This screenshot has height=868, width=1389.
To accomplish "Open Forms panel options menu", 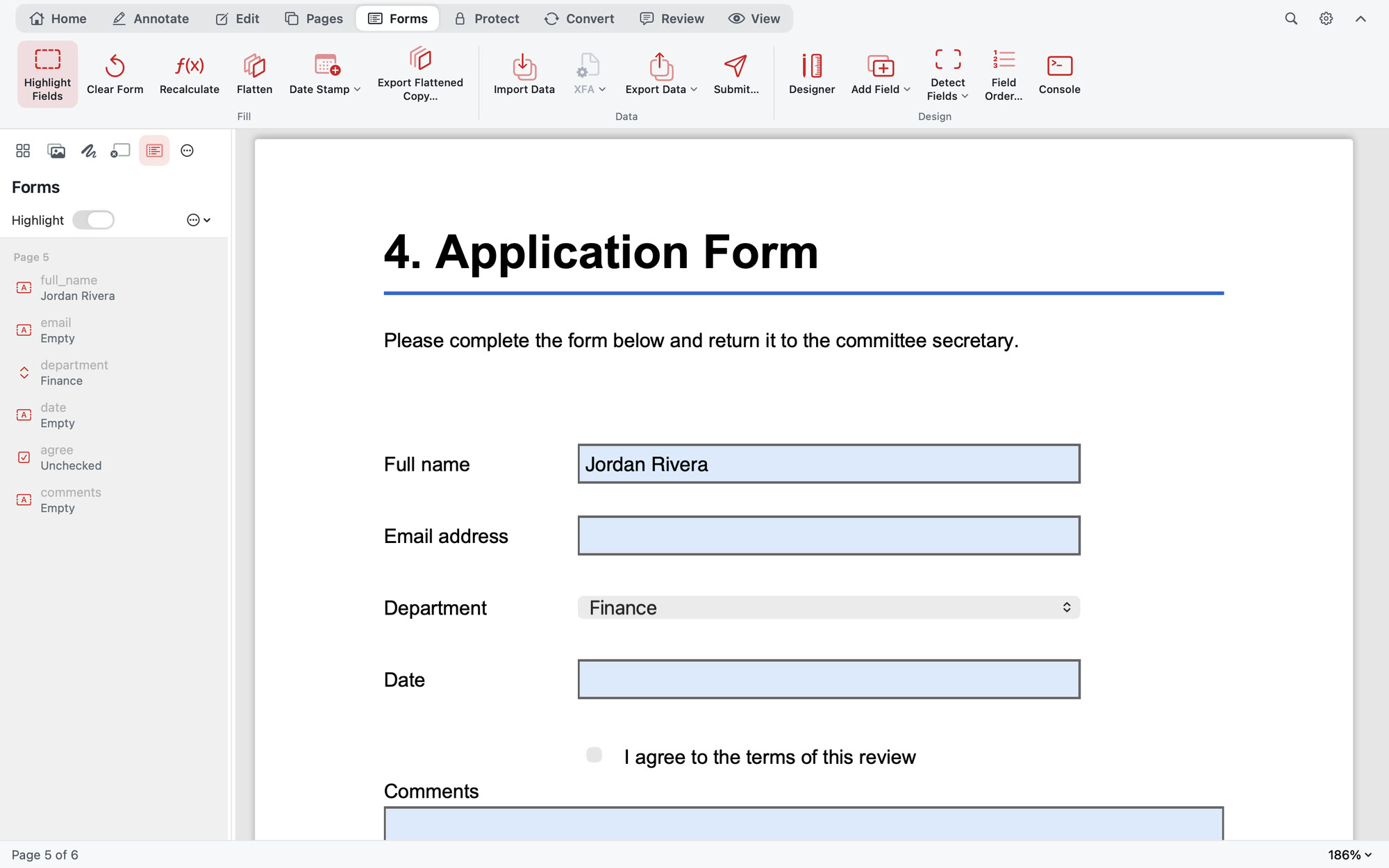I will (199, 220).
